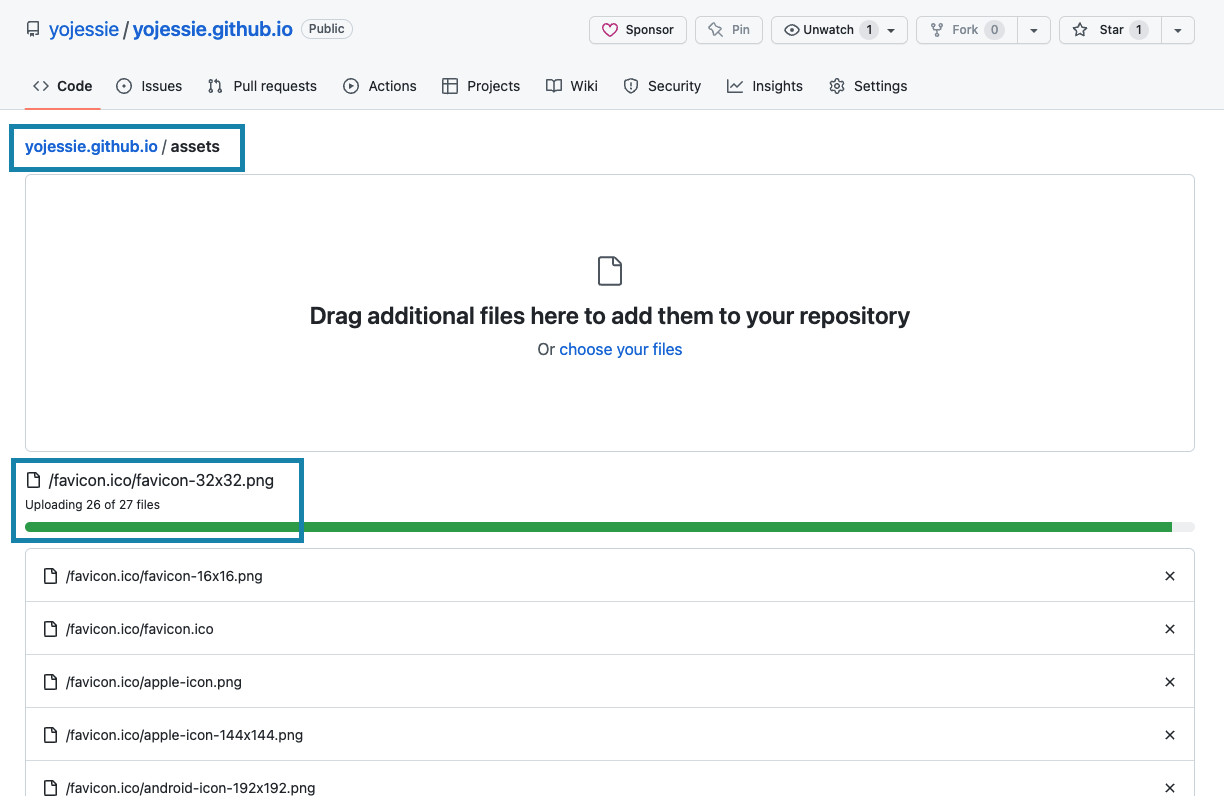Click the file icon in drop zone
The image size is (1224, 796).
point(610,271)
